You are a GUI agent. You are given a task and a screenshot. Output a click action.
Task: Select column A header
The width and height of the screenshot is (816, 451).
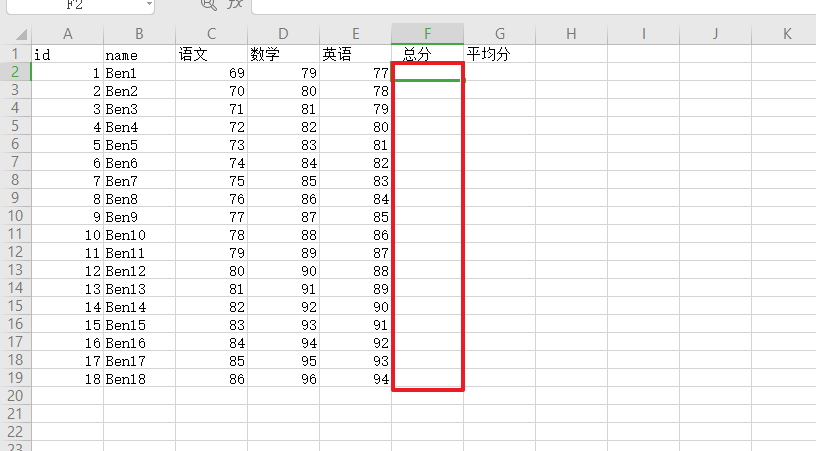pos(68,34)
